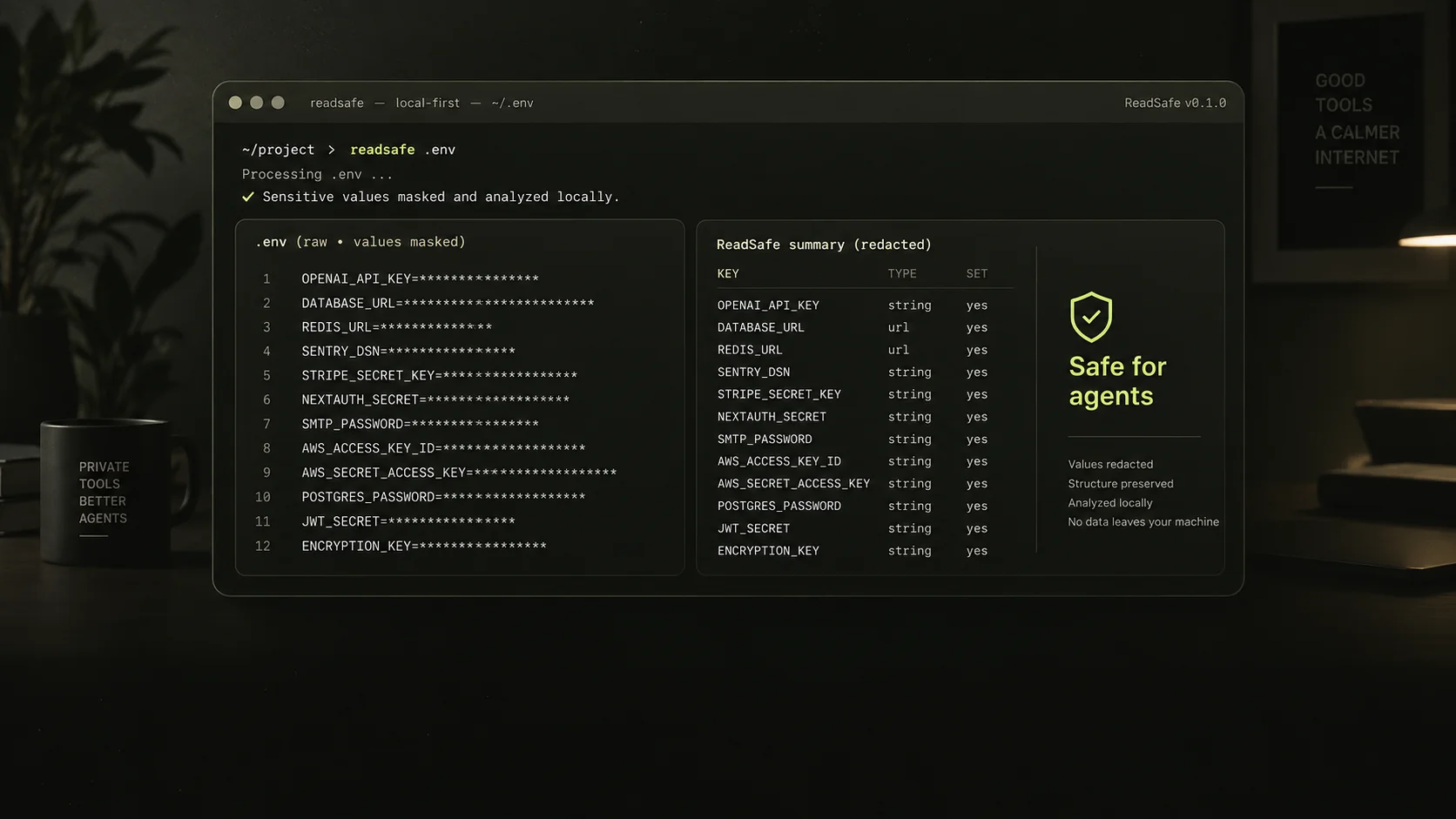The image size is (1456, 819).
Task: Click the highlighted 'readsafe' command
Action: 382,150
